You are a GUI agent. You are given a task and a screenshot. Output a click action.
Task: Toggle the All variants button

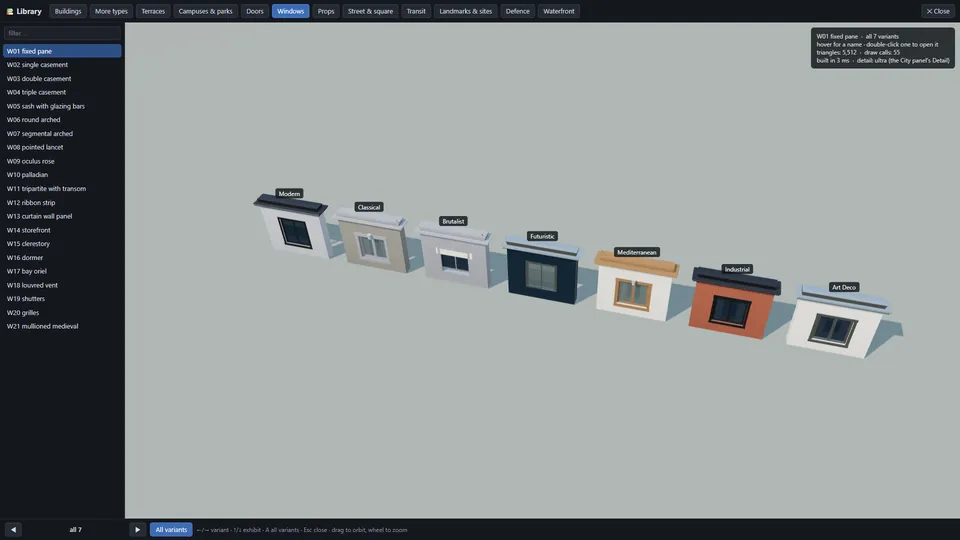tap(171, 530)
